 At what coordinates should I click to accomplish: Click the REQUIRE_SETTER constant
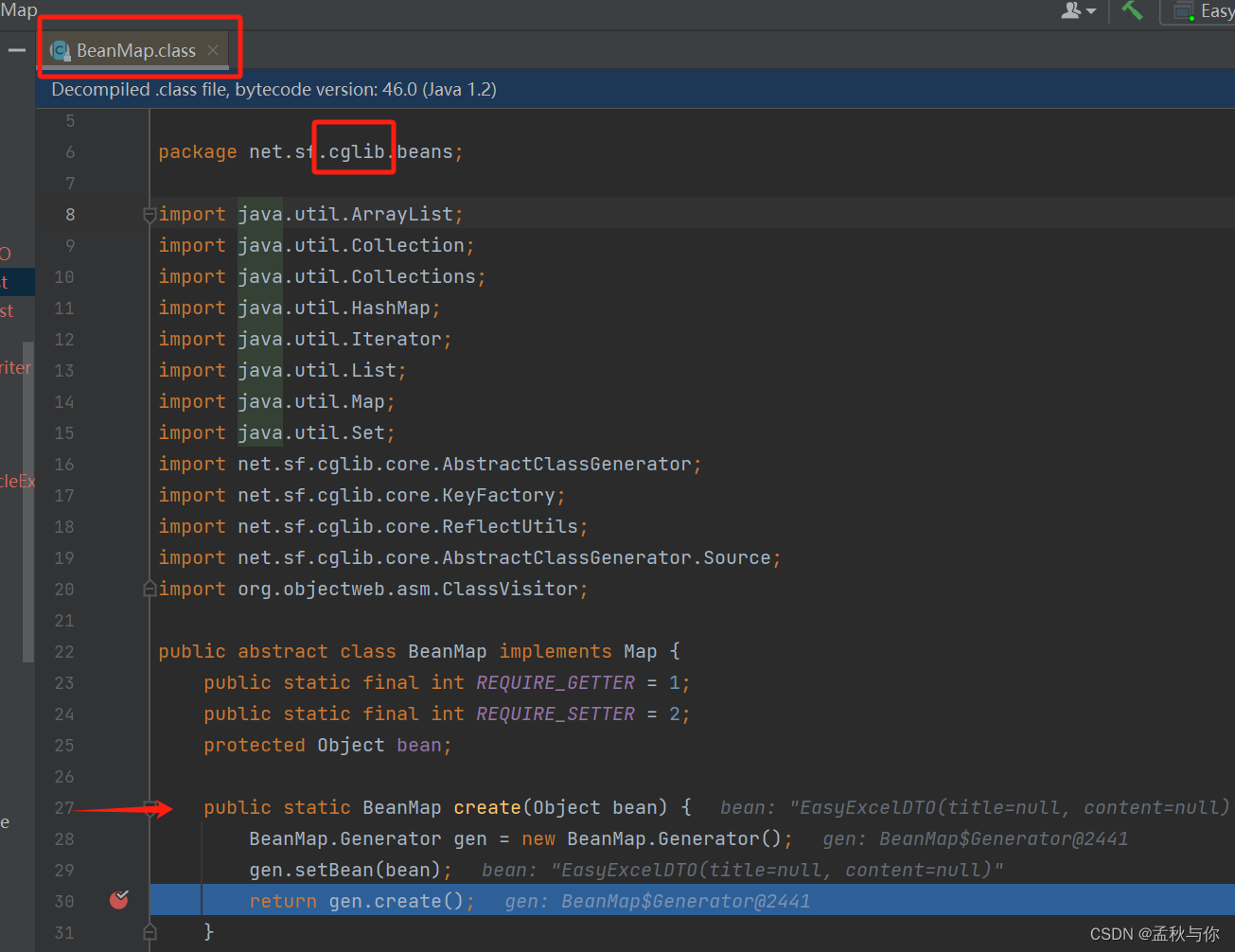[556, 714]
